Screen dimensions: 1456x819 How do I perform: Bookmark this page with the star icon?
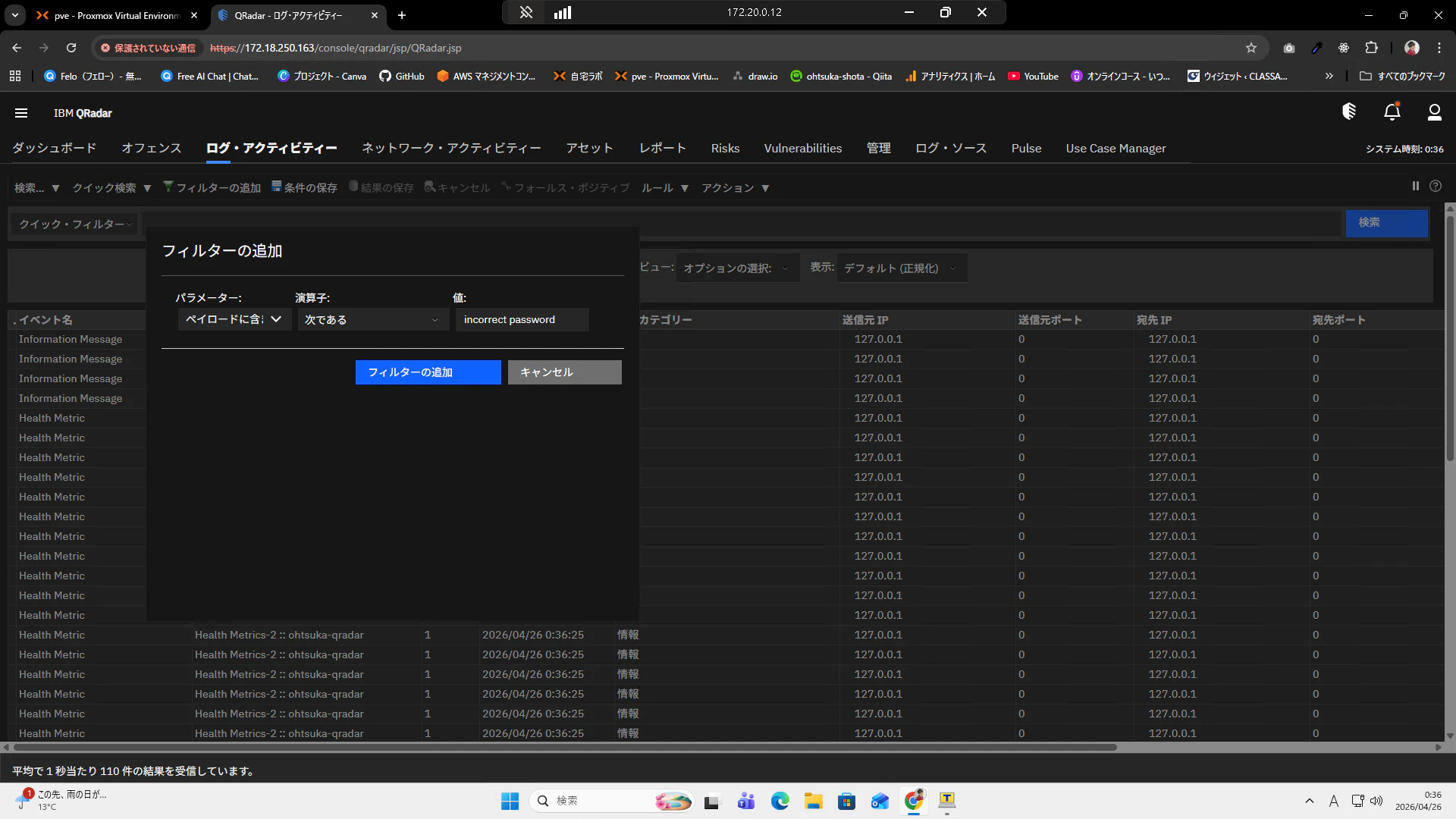(1251, 48)
